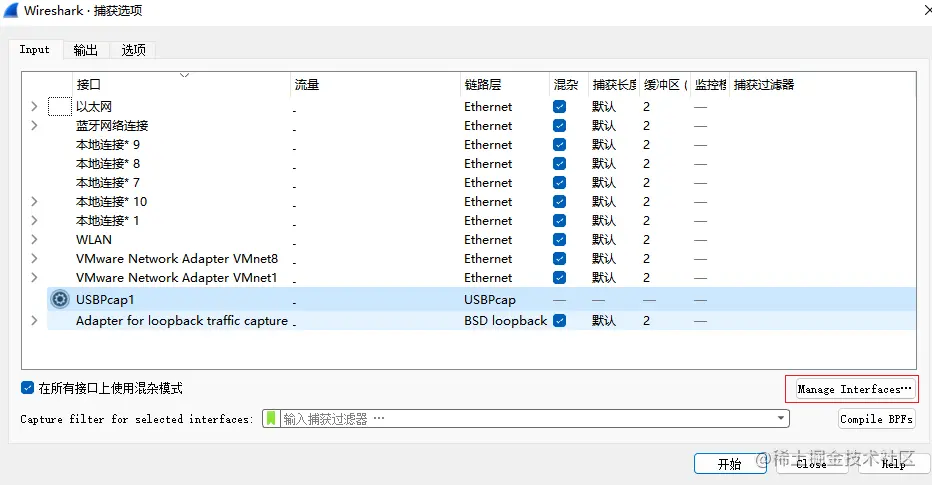
Task: Click the Wireshark shark fin title icon
Action: click(11, 11)
